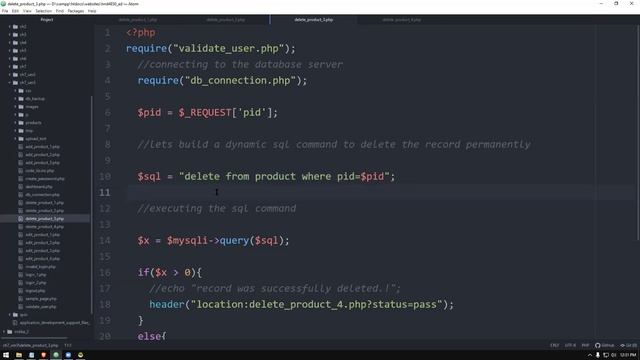640x360 pixels.
Task: Expand the css subfolder chevron
Action: (x=16, y=91)
